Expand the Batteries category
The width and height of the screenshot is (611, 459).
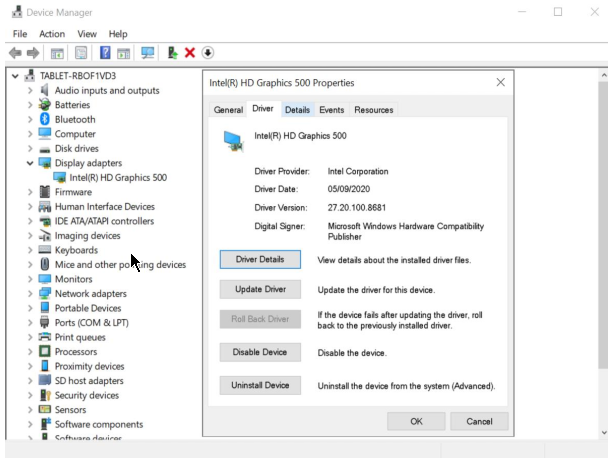pos(30,105)
